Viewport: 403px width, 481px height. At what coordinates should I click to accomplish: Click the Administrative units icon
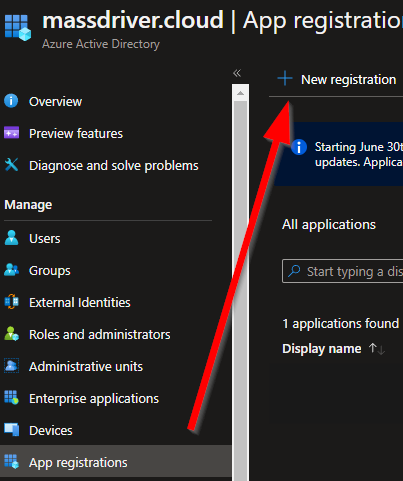(11, 366)
